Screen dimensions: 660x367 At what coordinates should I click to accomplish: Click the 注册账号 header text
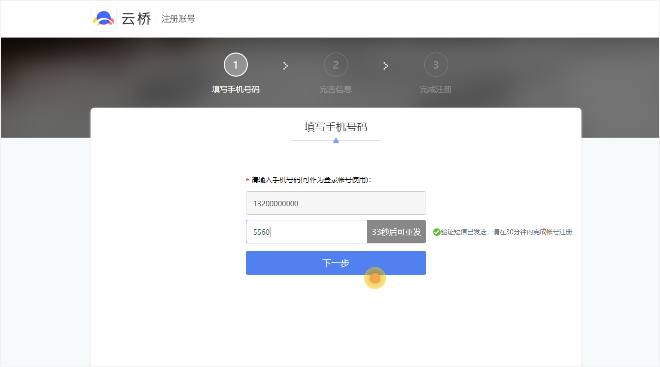(x=178, y=19)
